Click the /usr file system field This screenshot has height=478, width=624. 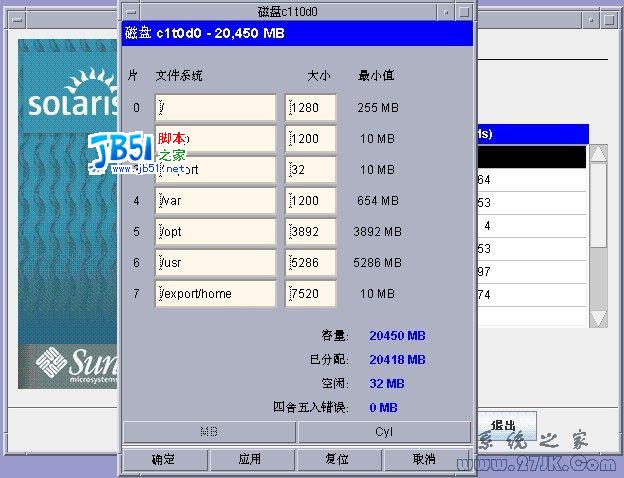pos(215,263)
